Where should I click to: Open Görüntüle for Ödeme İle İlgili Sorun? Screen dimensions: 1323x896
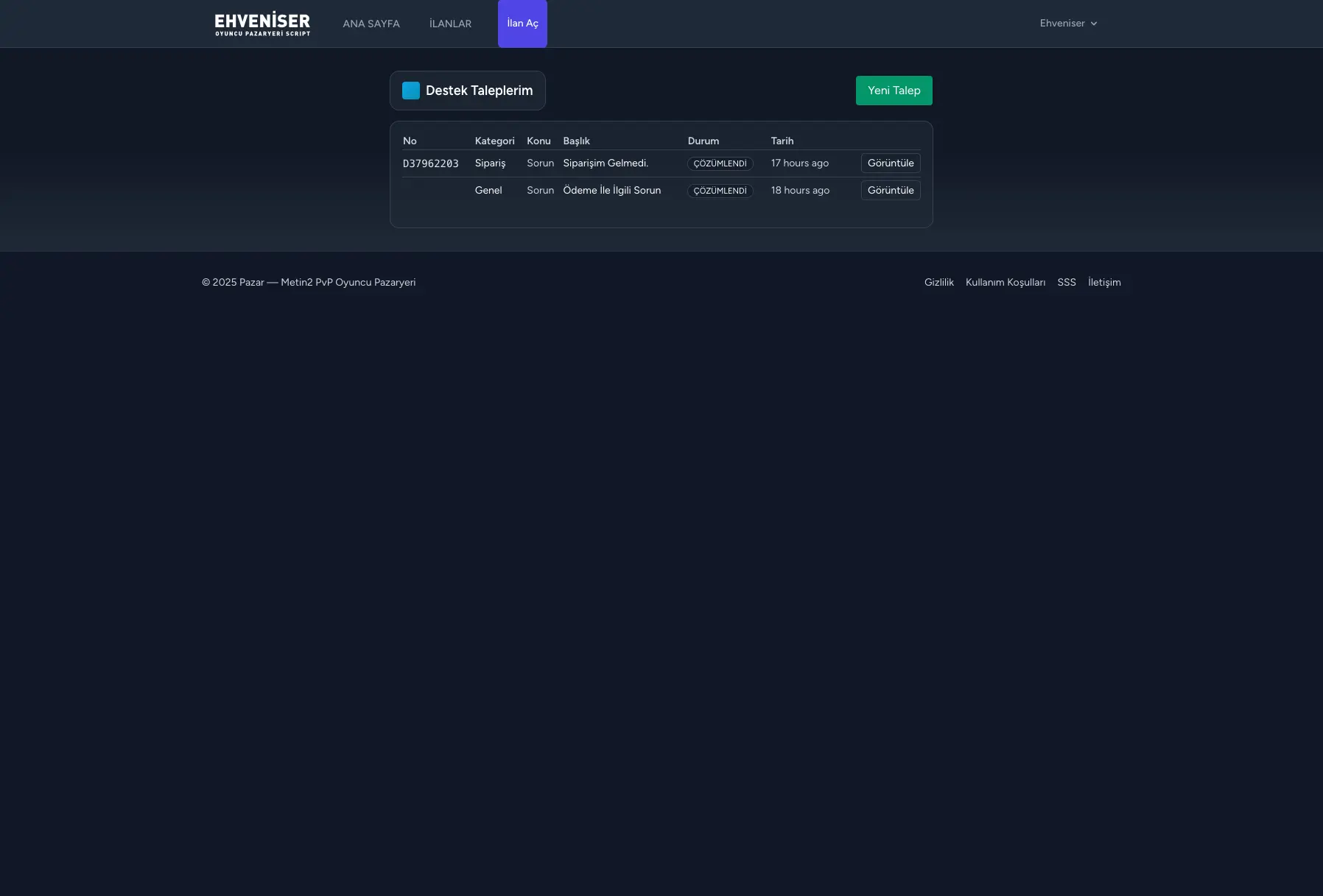pyautogui.click(x=890, y=191)
